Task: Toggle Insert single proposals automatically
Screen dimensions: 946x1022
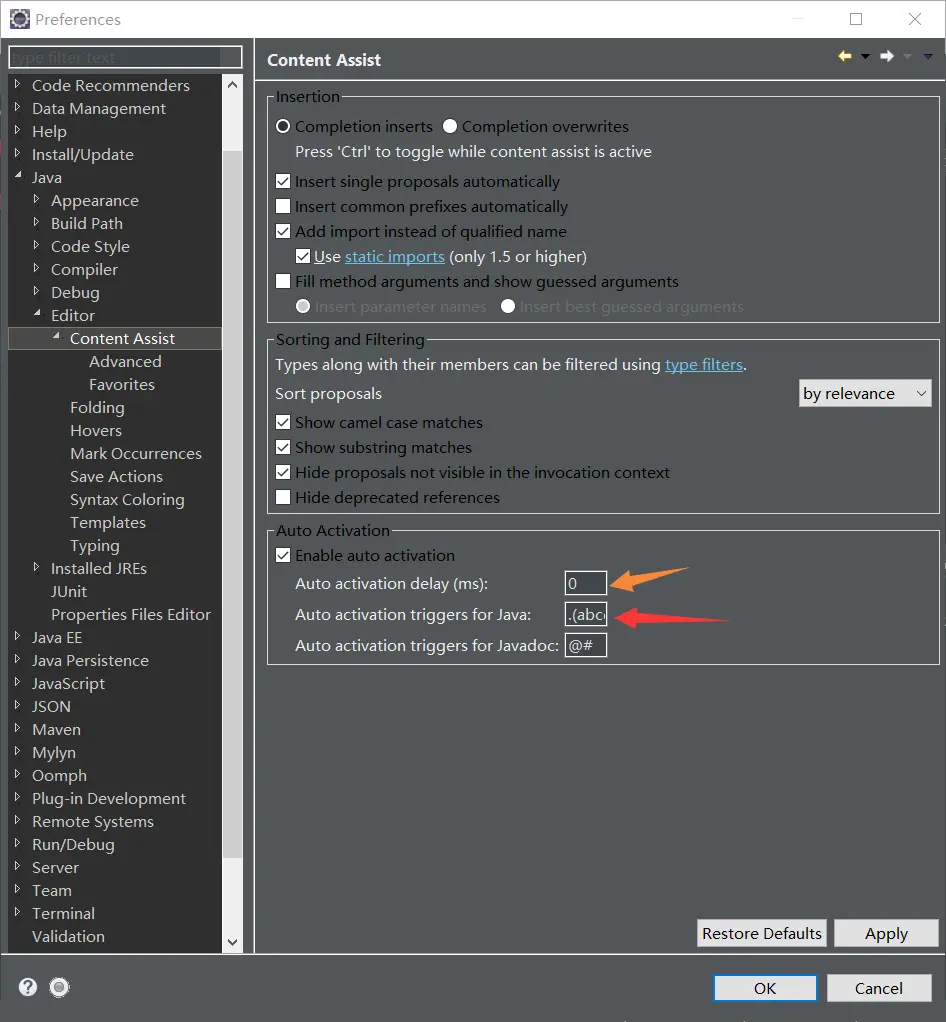Action: pyautogui.click(x=283, y=181)
